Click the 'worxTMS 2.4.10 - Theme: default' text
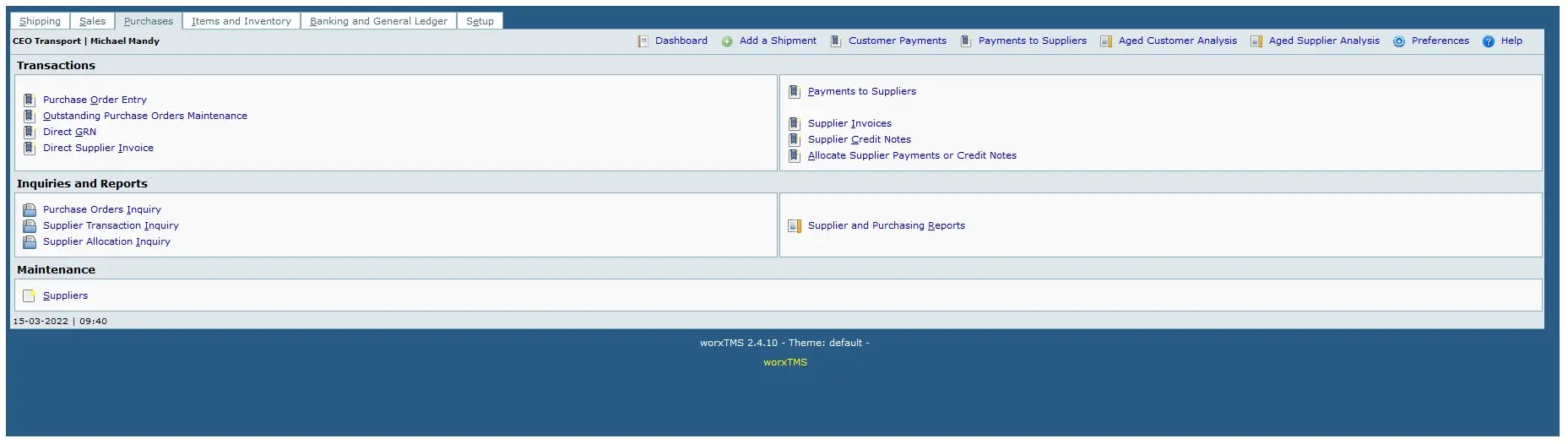This screenshot has height=444, width=1568. coord(784,343)
